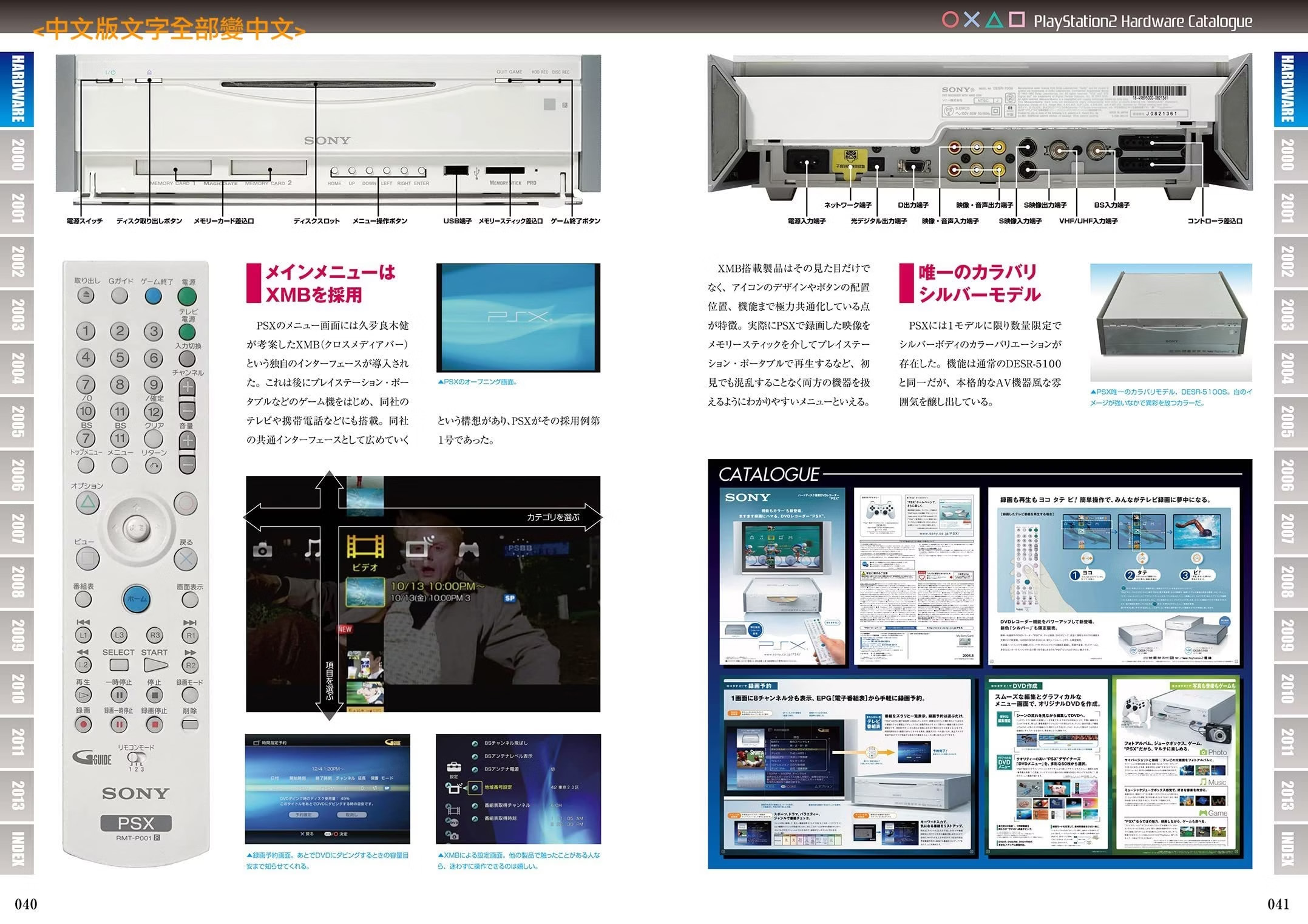Screen dimensions: 1308x924
Task: Click the game controller icon in XMB
Action: [468, 550]
